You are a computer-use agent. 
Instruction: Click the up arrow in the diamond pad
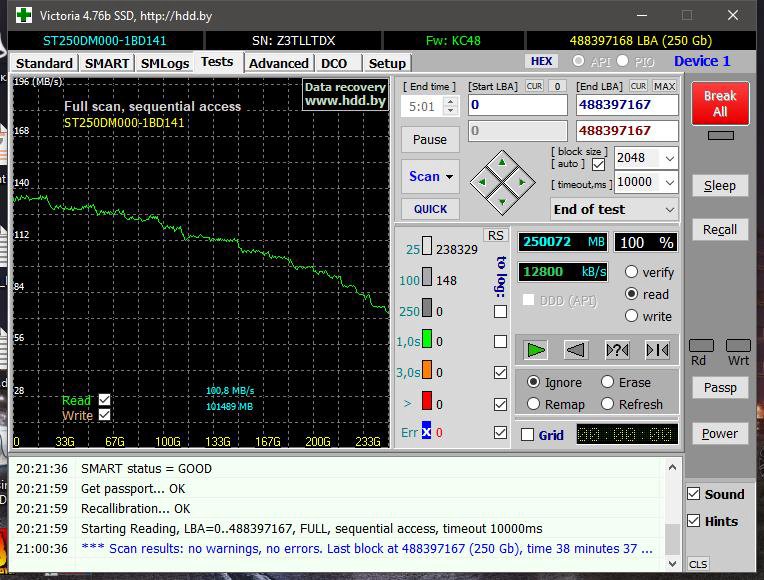502,164
